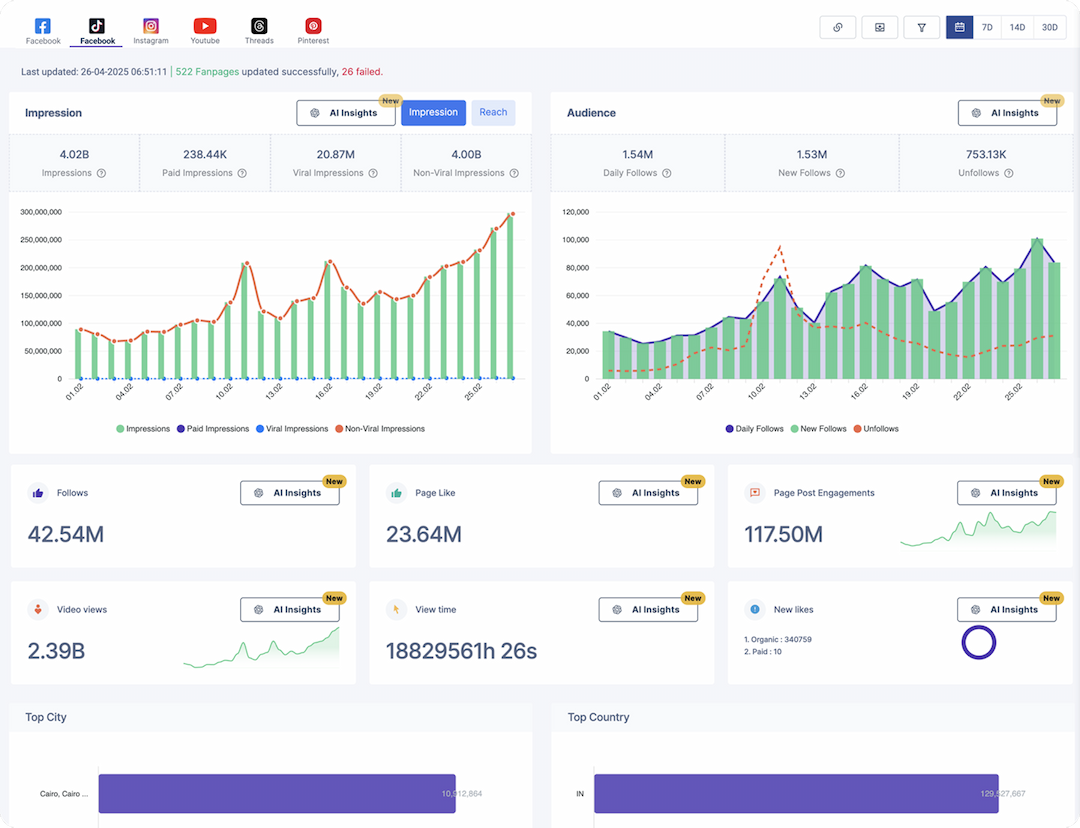Click the info icon next to Paid Impressions

(x=242, y=173)
